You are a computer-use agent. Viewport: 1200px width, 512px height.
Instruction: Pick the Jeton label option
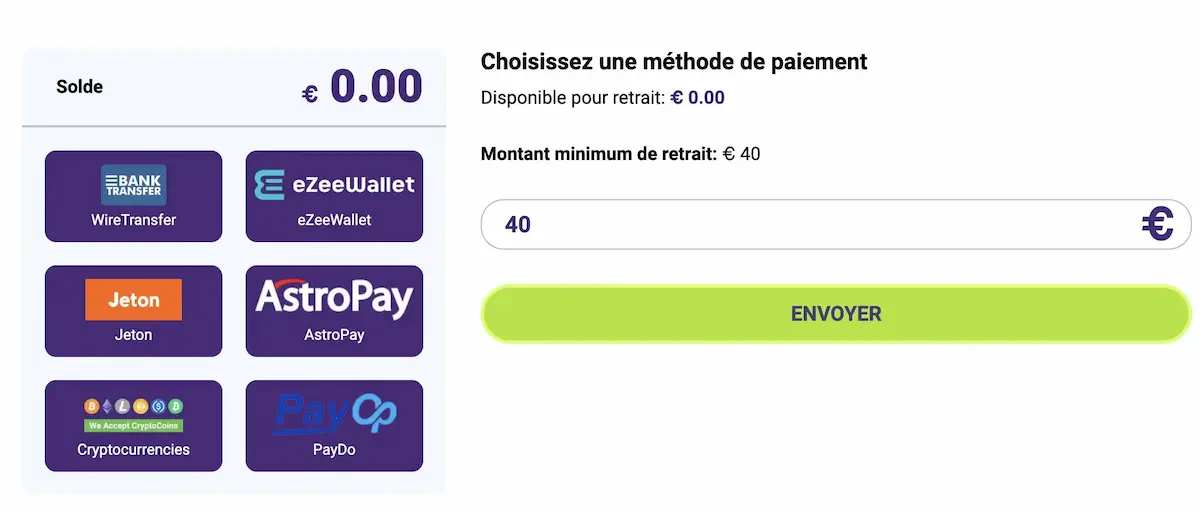pos(133,335)
